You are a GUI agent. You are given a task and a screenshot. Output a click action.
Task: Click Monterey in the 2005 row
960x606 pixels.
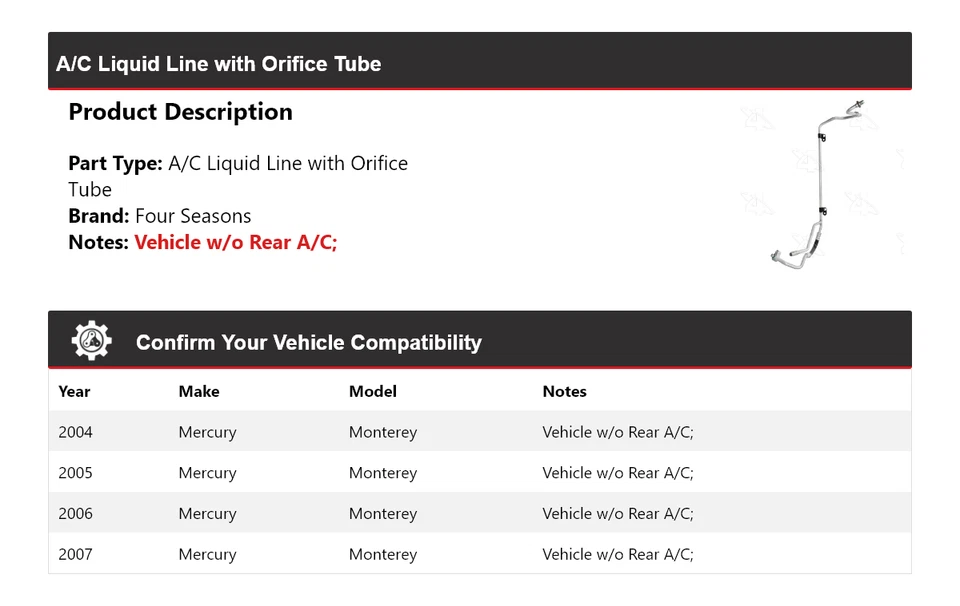pyautogui.click(x=382, y=473)
